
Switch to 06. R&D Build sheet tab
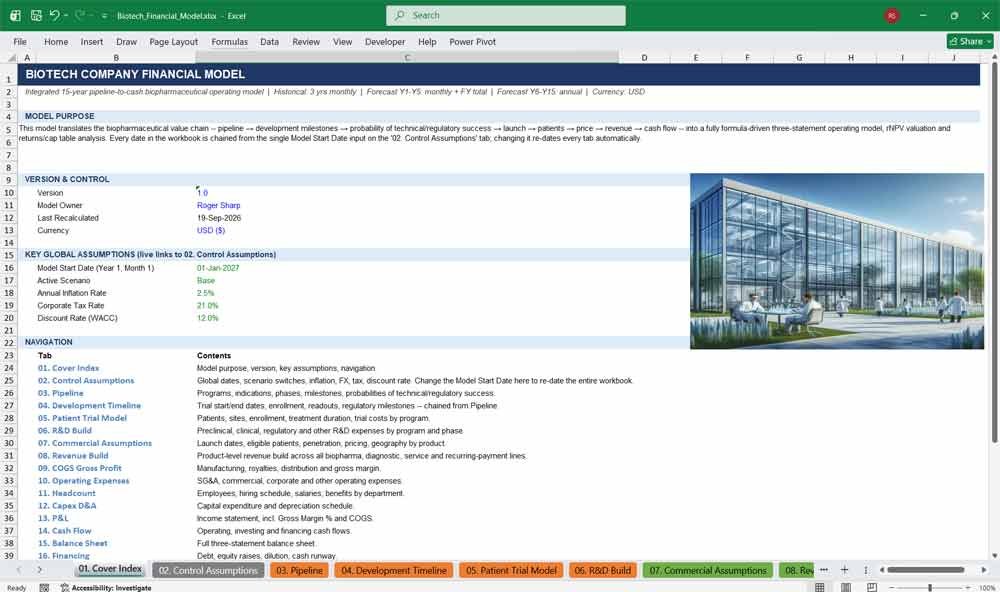coord(603,570)
